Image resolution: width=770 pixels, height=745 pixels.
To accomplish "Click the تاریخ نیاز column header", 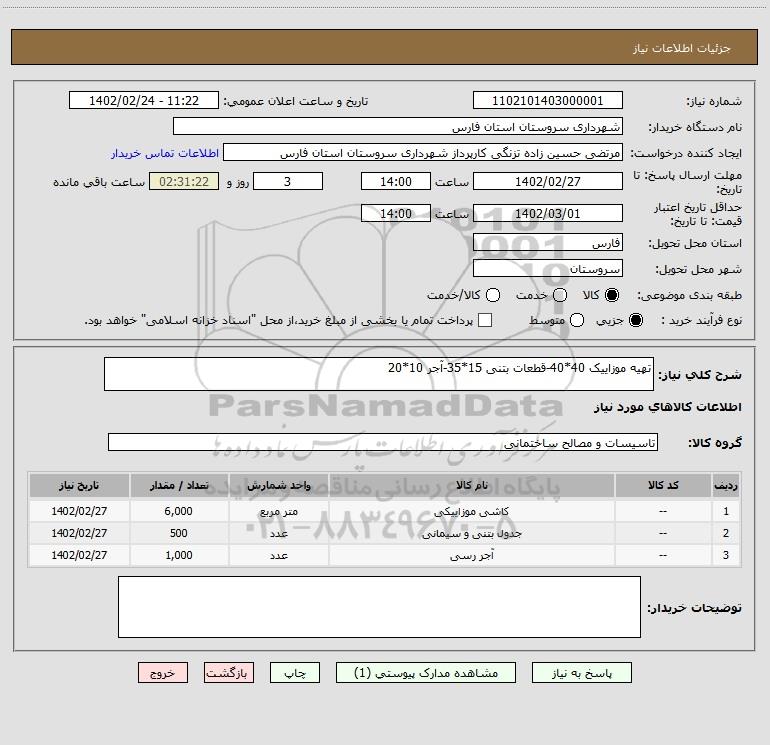I will (x=79, y=485).
